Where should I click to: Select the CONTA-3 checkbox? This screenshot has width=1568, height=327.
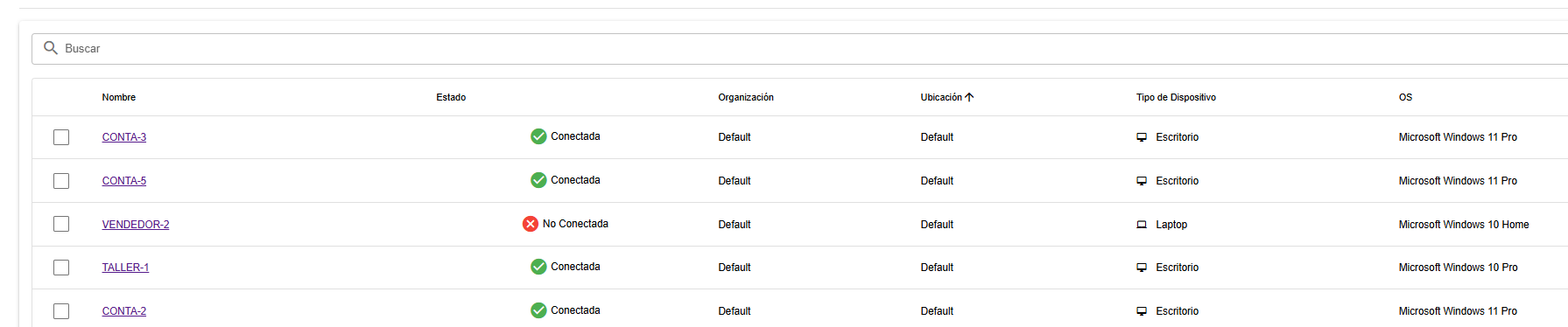(61, 137)
